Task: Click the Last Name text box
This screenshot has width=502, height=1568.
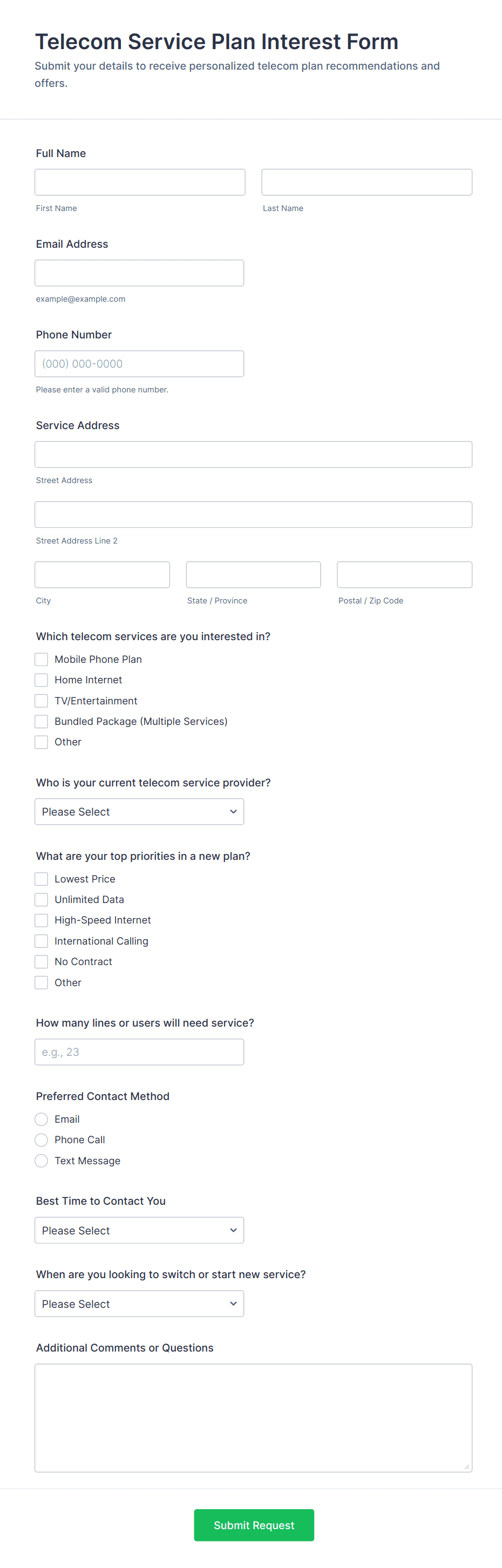Action: [367, 182]
